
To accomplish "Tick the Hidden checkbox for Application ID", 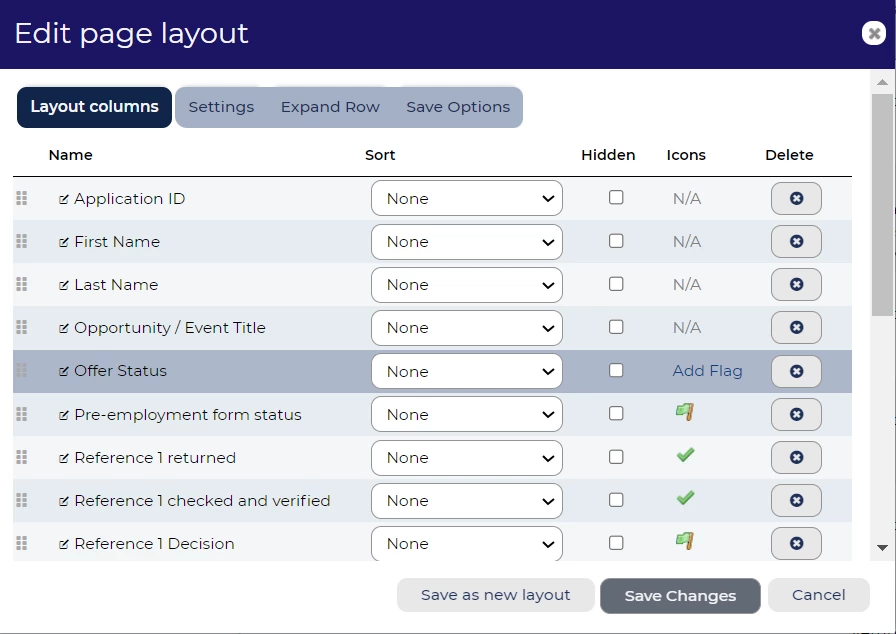I will click(616, 198).
